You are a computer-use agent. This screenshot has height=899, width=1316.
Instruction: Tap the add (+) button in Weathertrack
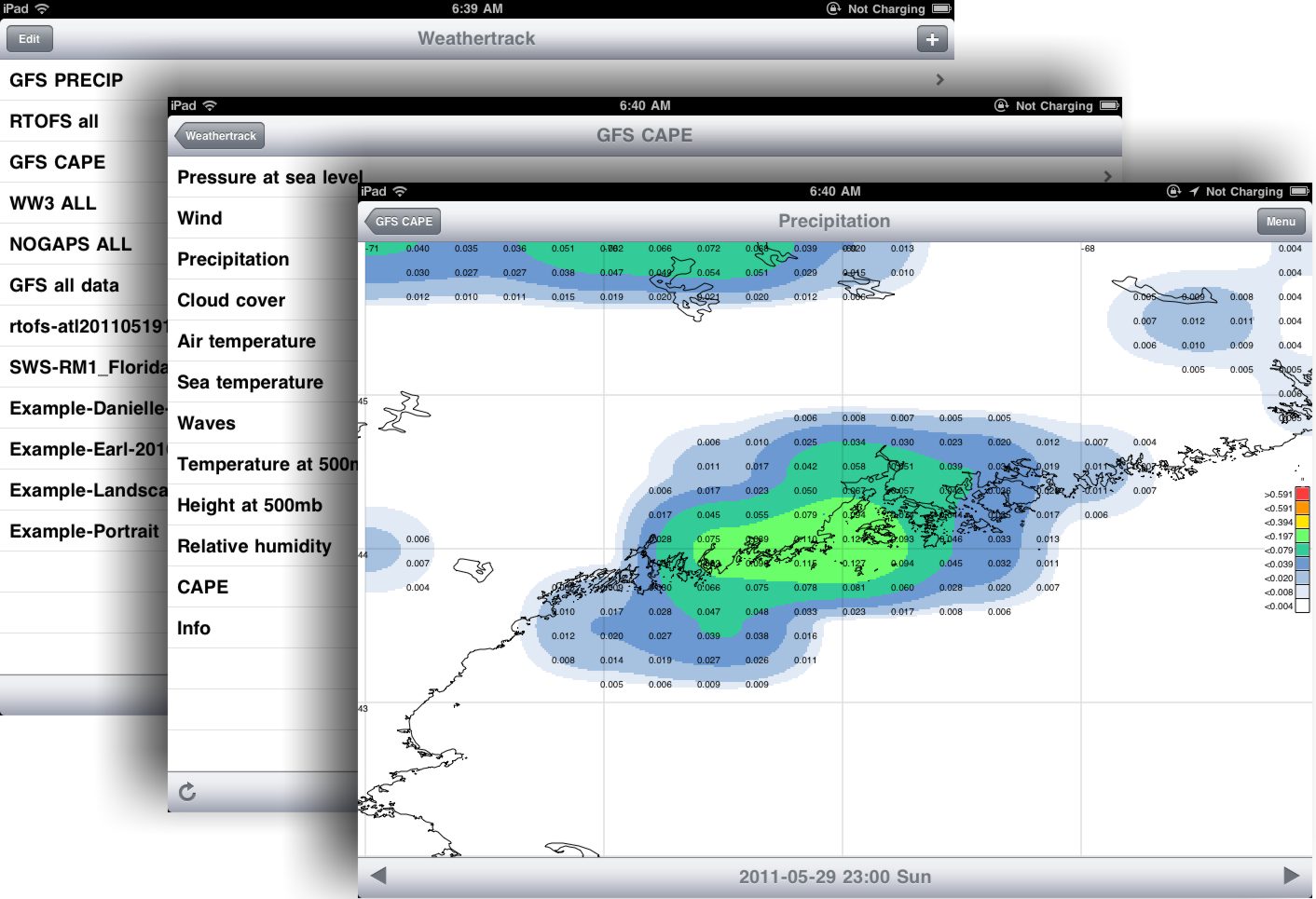pos(932,39)
